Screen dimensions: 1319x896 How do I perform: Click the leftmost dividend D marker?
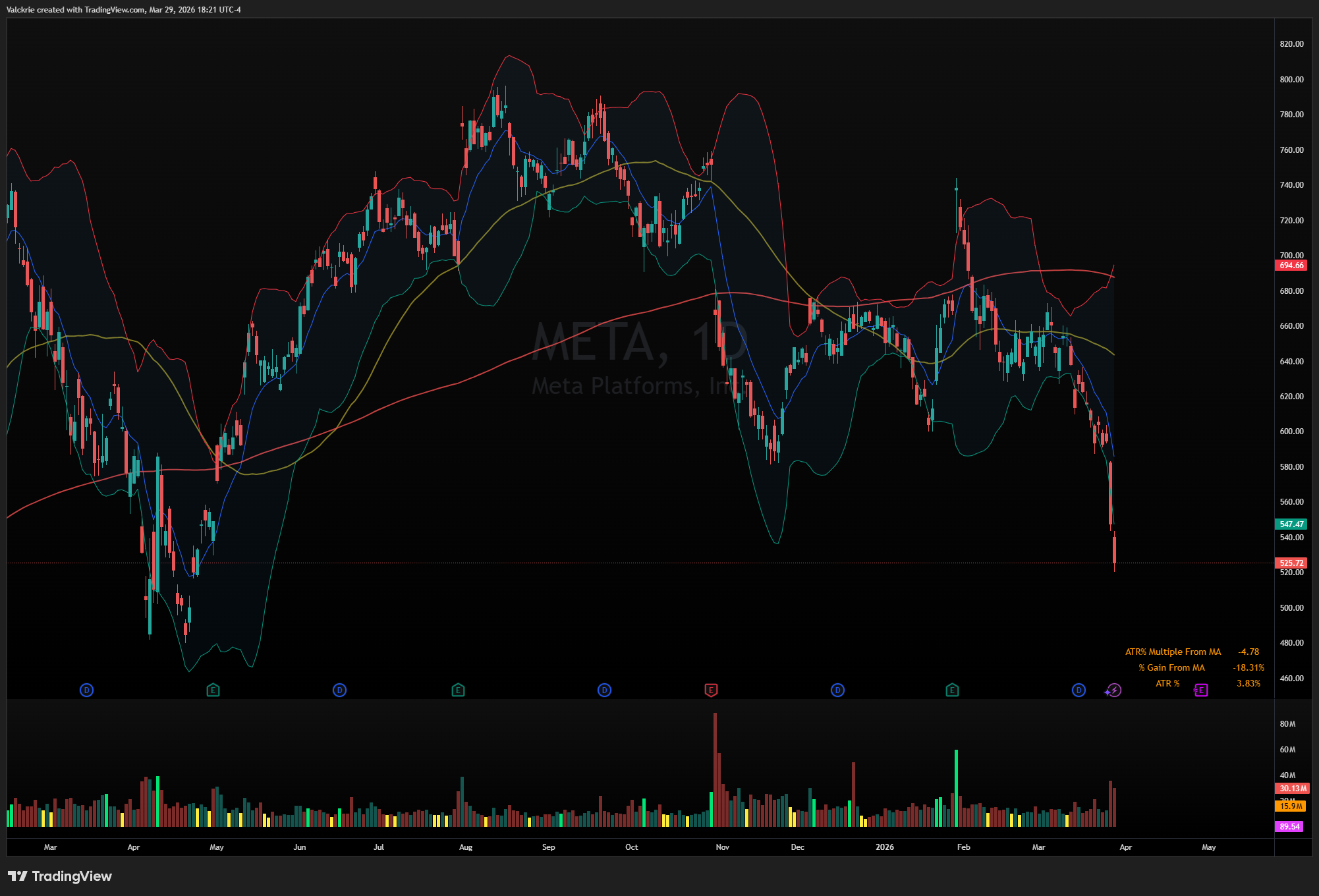86,690
